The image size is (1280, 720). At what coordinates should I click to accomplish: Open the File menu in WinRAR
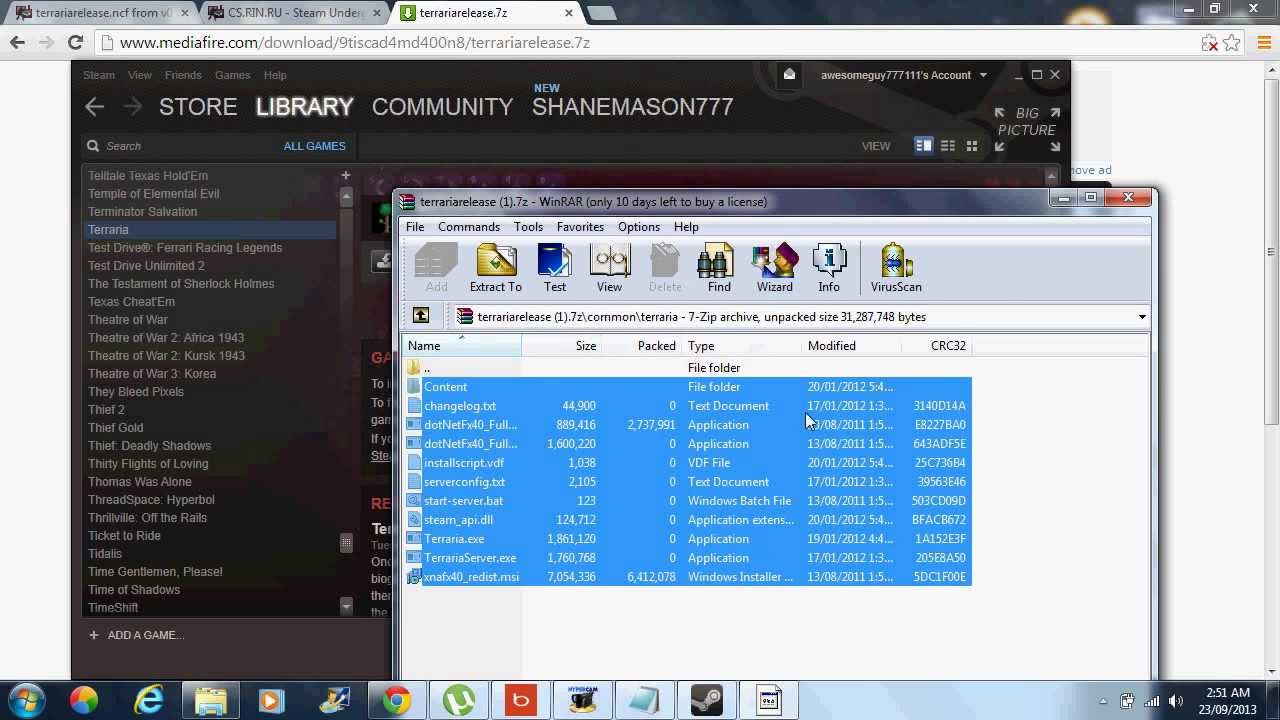tap(415, 227)
